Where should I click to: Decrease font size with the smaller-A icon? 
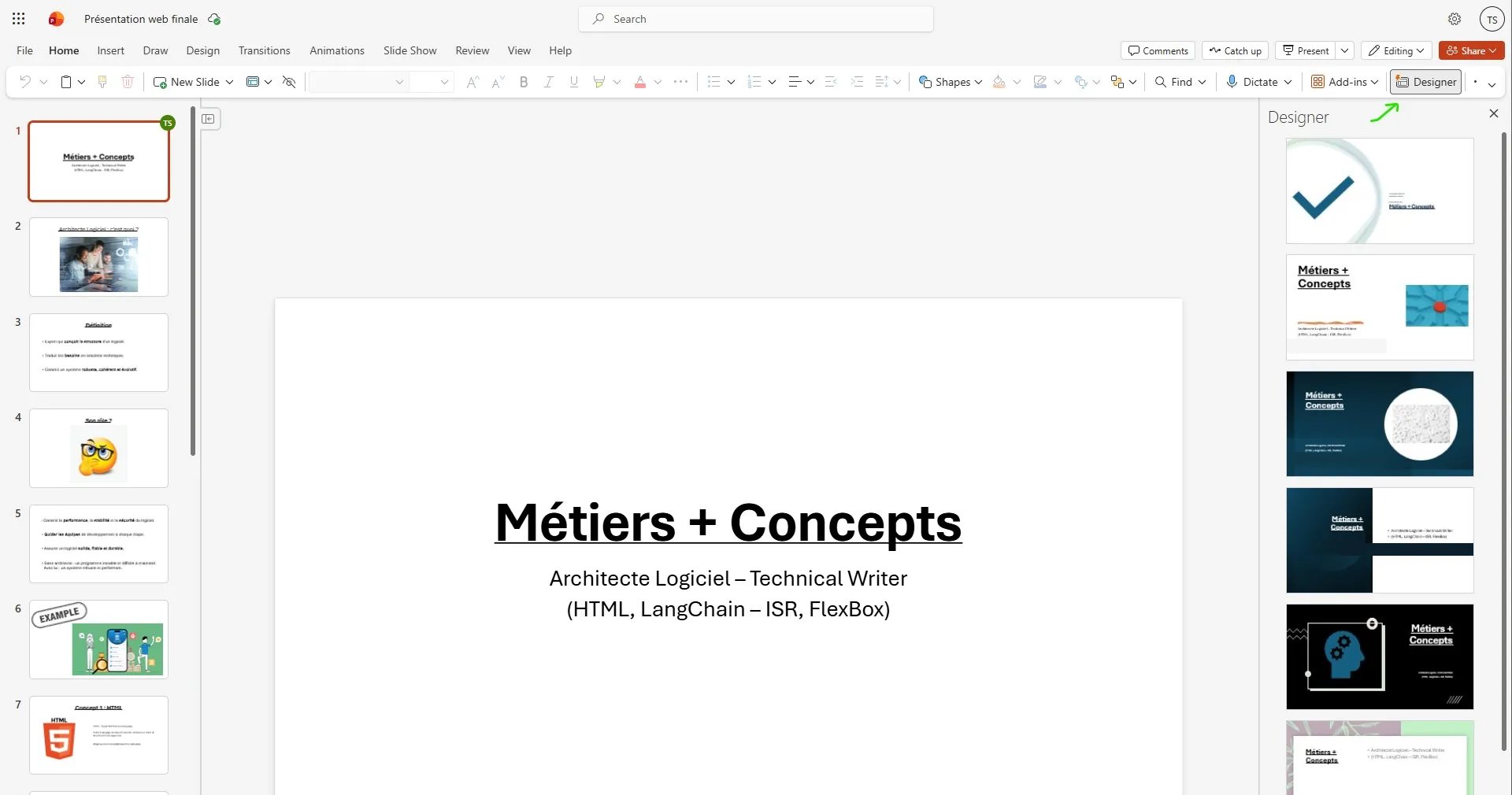[498, 82]
